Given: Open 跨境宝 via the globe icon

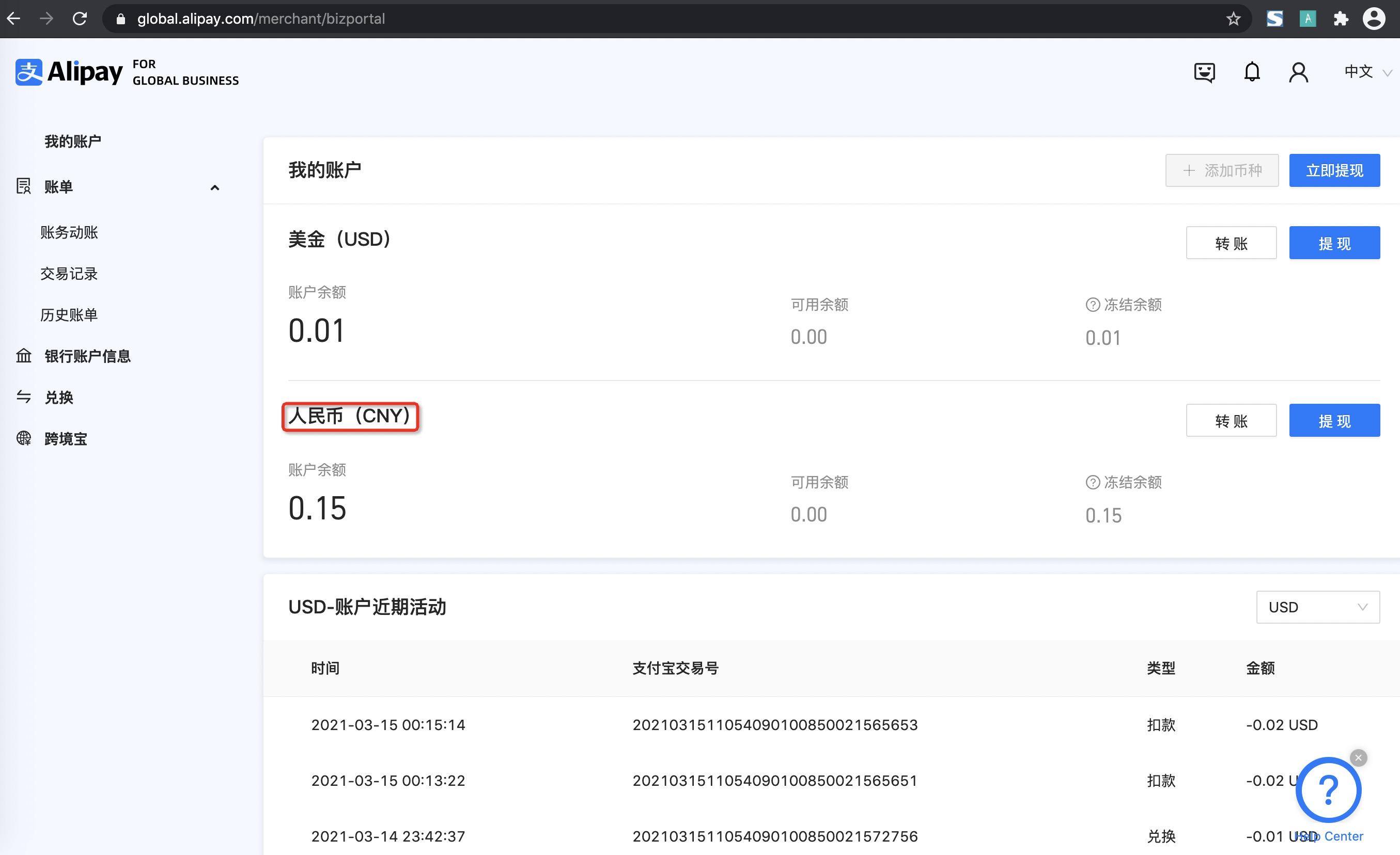Looking at the screenshot, I should click(24, 438).
